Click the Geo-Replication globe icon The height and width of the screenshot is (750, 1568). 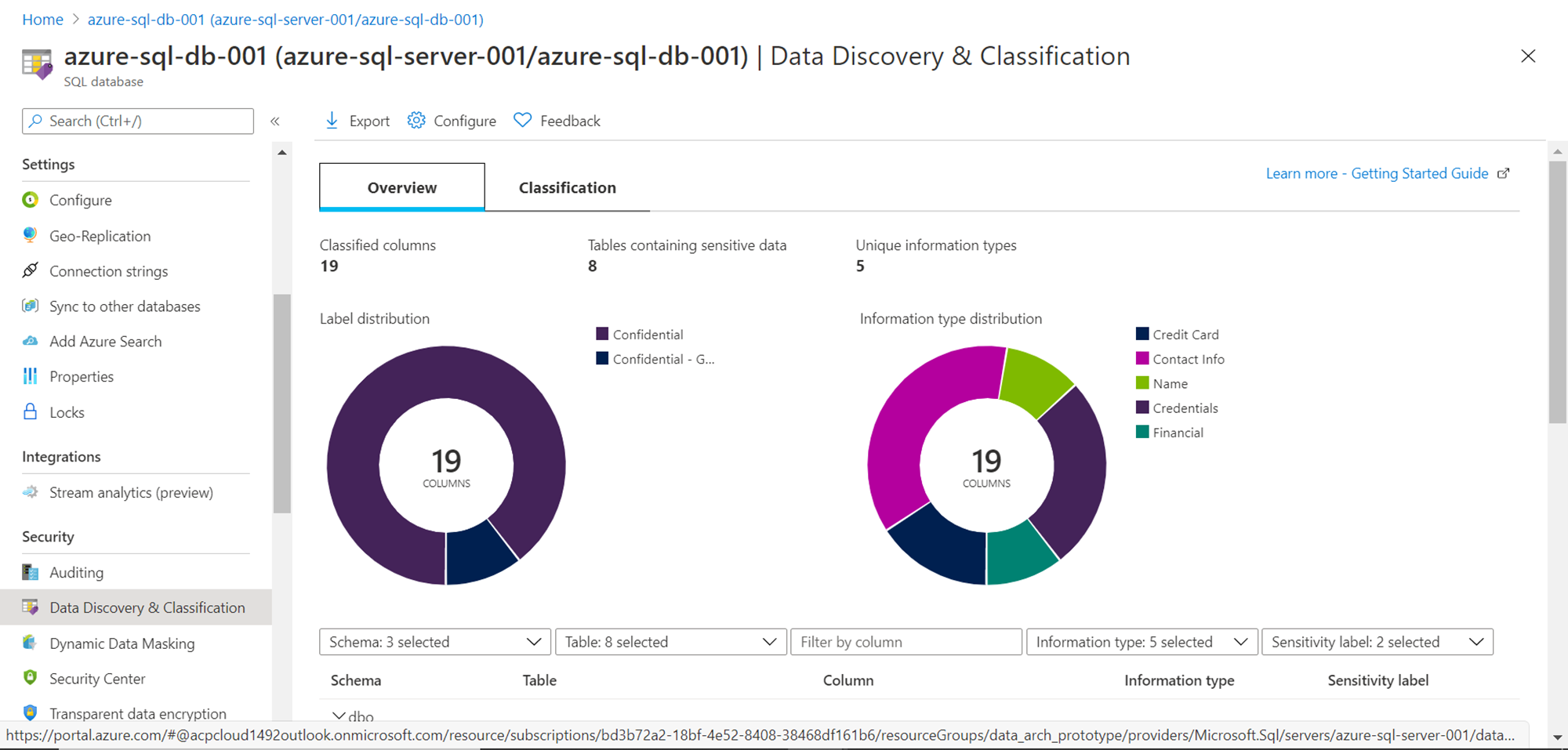pos(30,235)
